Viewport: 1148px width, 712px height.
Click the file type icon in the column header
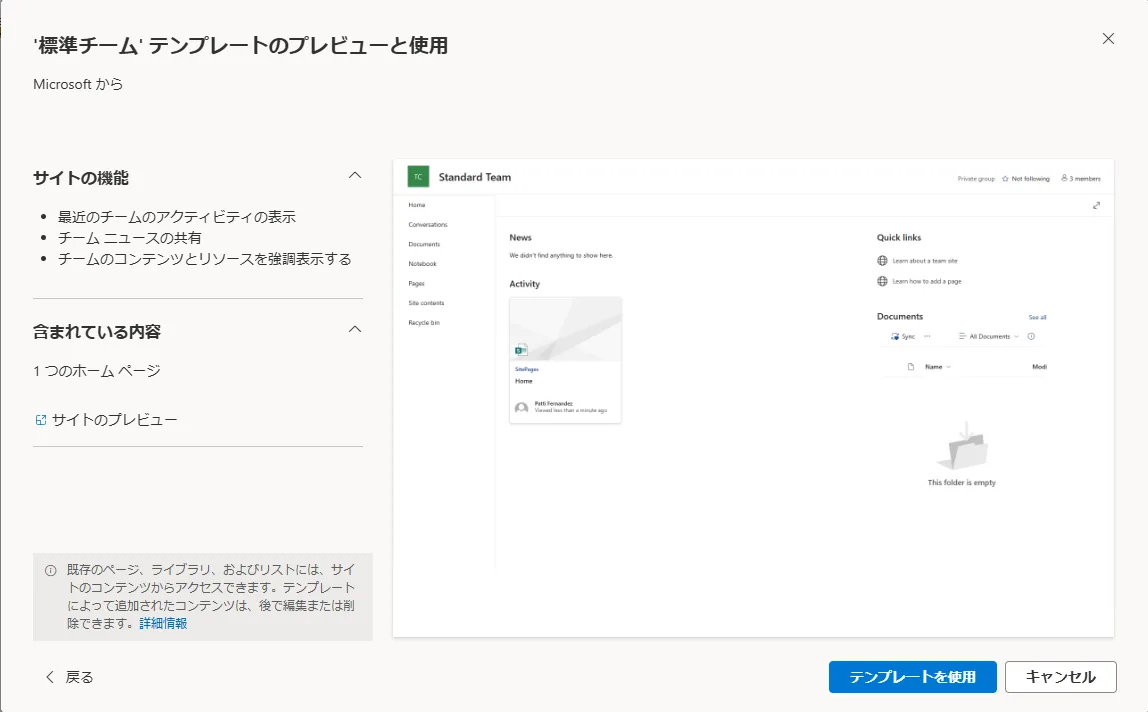pos(911,367)
